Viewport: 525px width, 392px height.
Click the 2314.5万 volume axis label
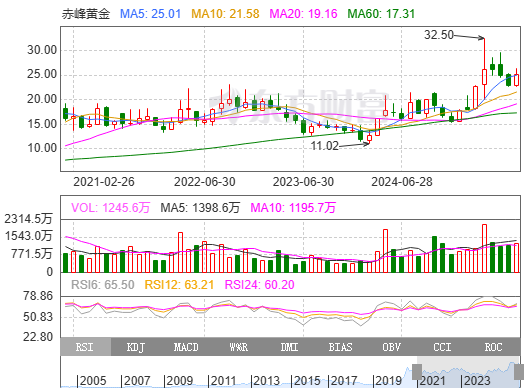tap(28, 219)
